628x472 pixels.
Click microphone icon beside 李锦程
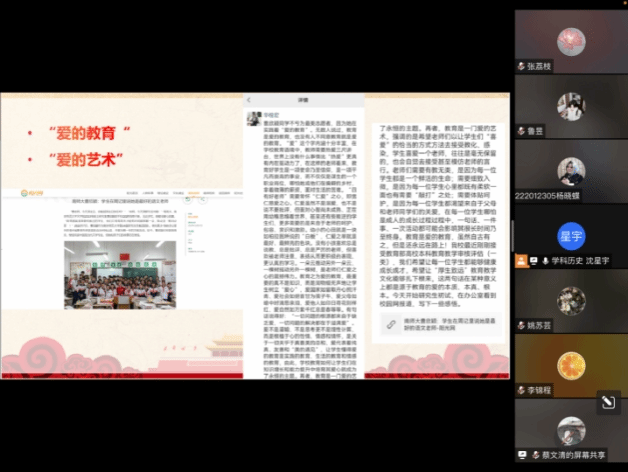pyautogui.click(x=521, y=391)
